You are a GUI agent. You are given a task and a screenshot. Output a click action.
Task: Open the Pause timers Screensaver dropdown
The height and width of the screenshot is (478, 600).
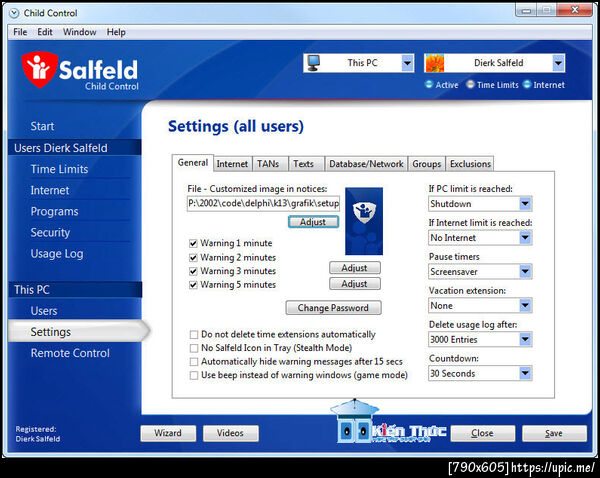525,272
